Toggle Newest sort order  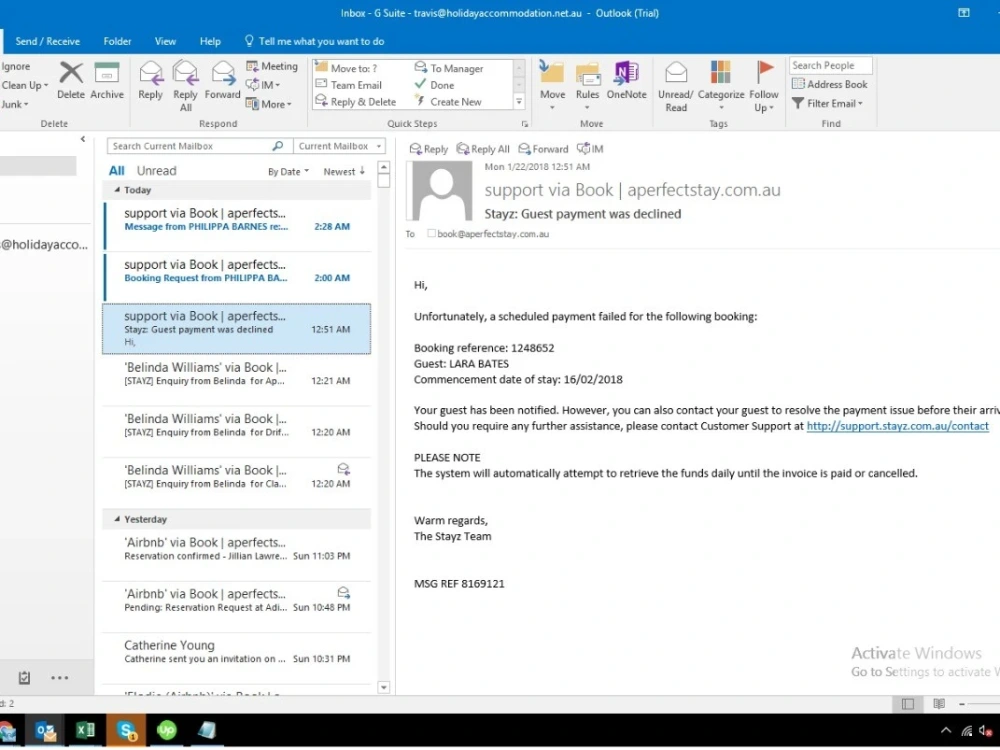pos(344,171)
